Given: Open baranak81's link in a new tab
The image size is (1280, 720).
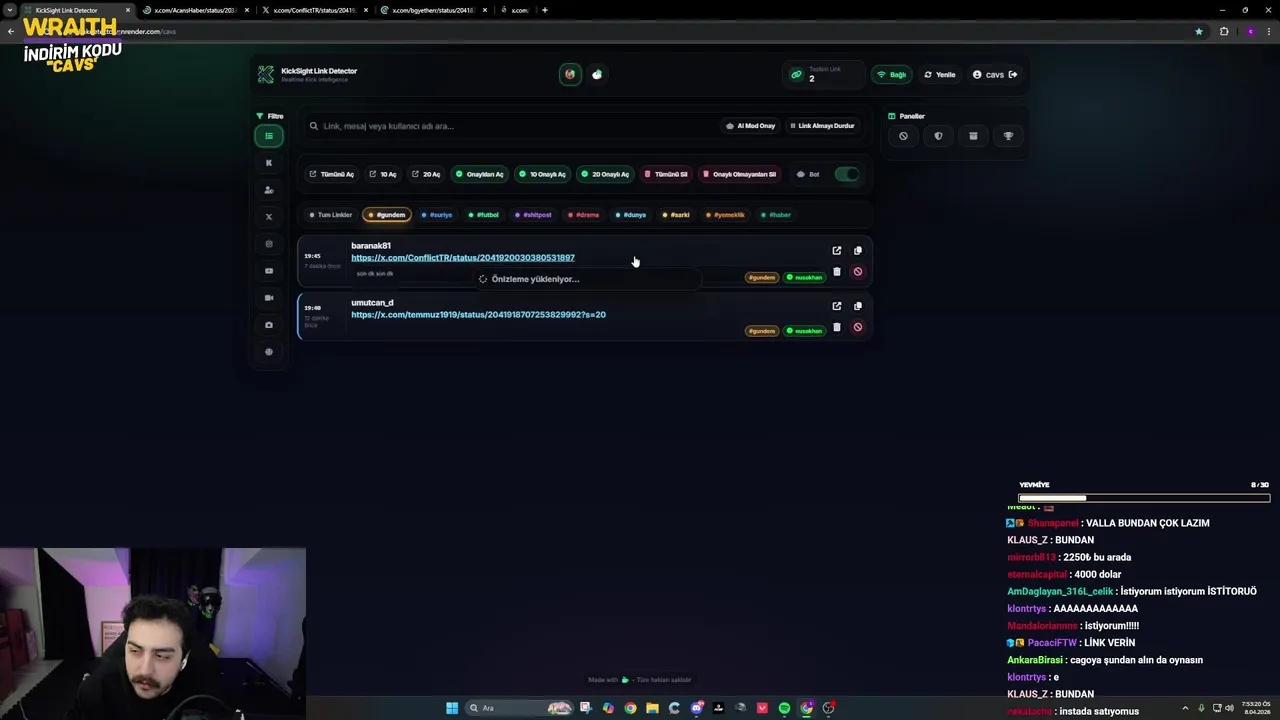Looking at the screenshot, I should point(837,251).
